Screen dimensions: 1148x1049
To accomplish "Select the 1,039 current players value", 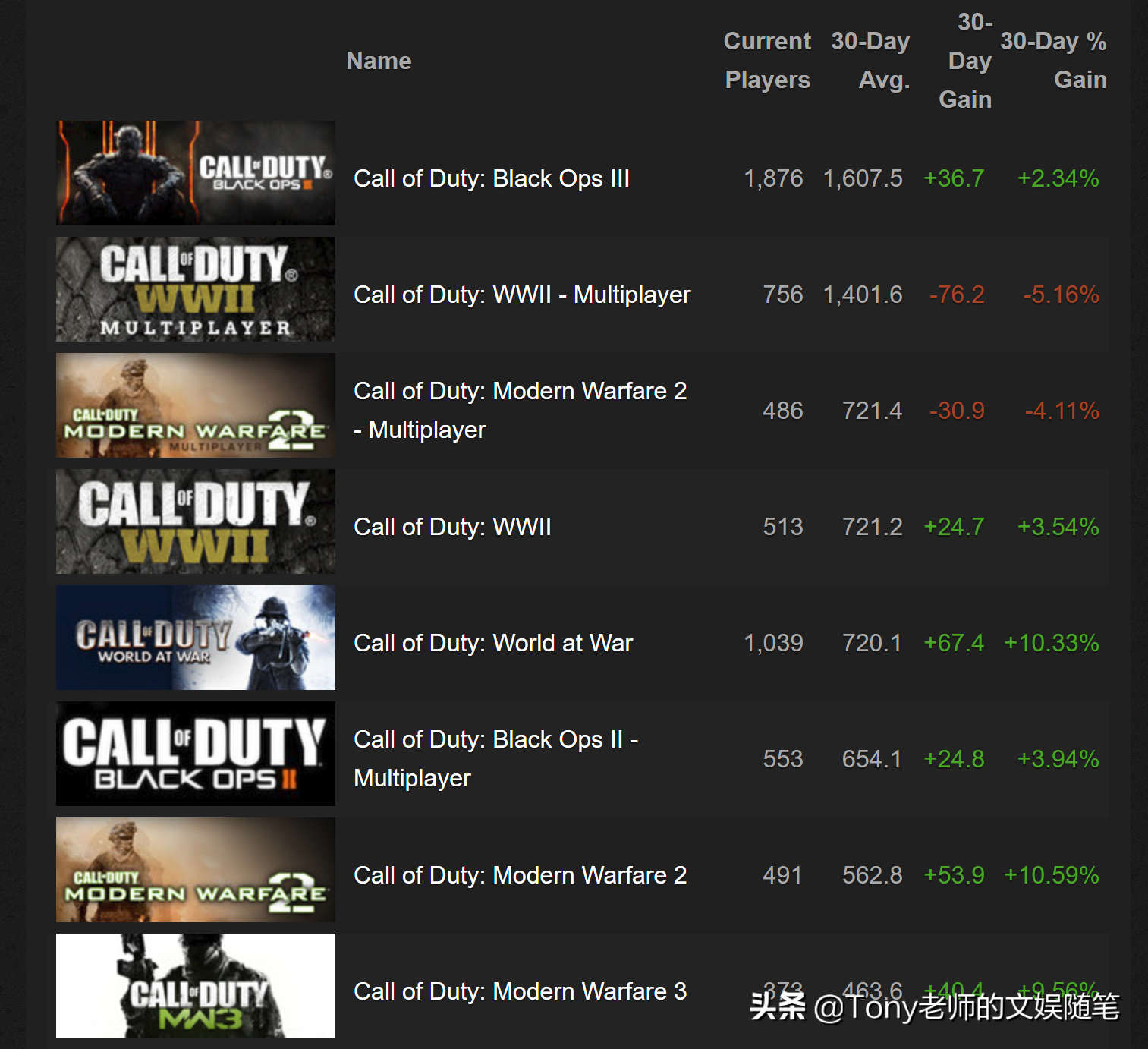I will click(773, 643).
